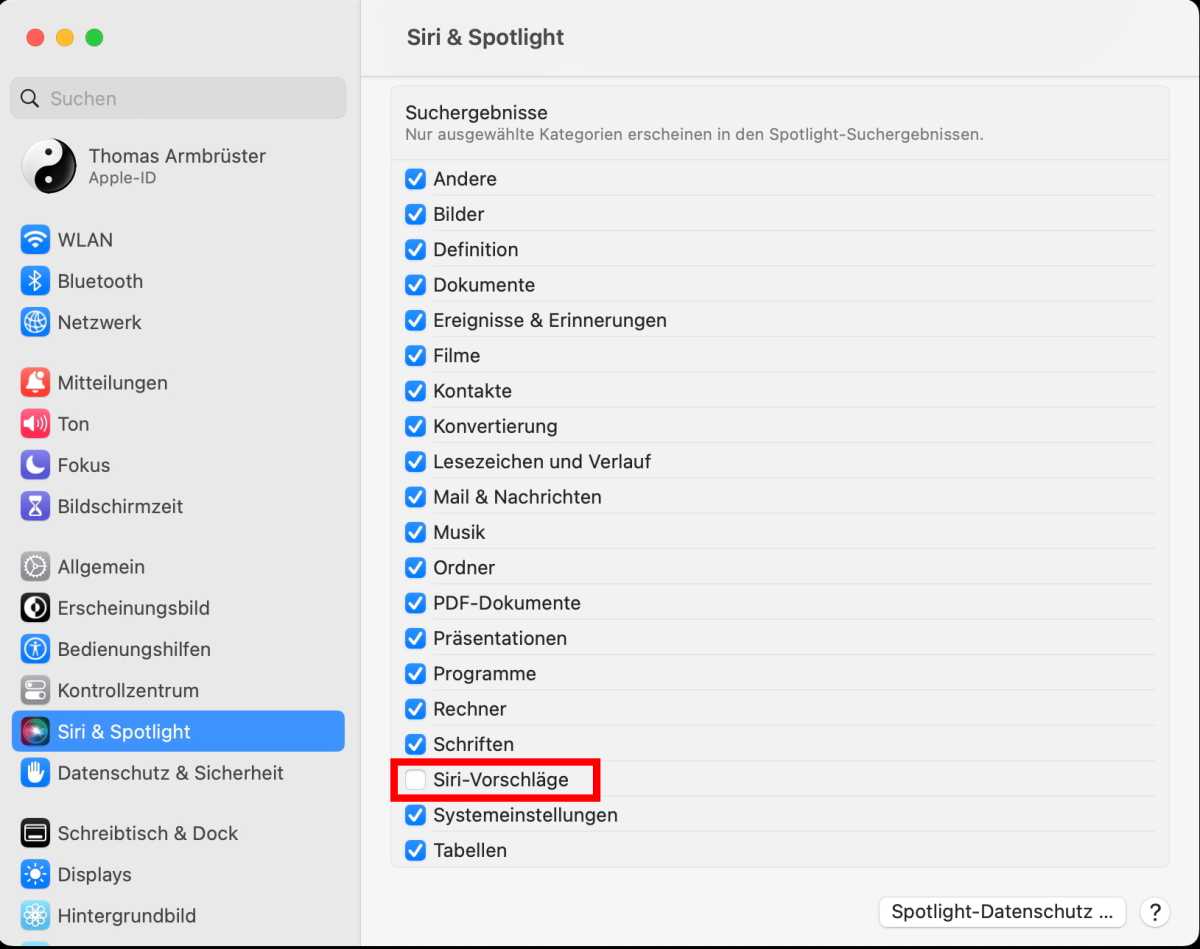This screenshot has height=949, width=1200.
Task: Toggle Ereignisse & Erinnerungen checkbox
Action: click(415, 320)
